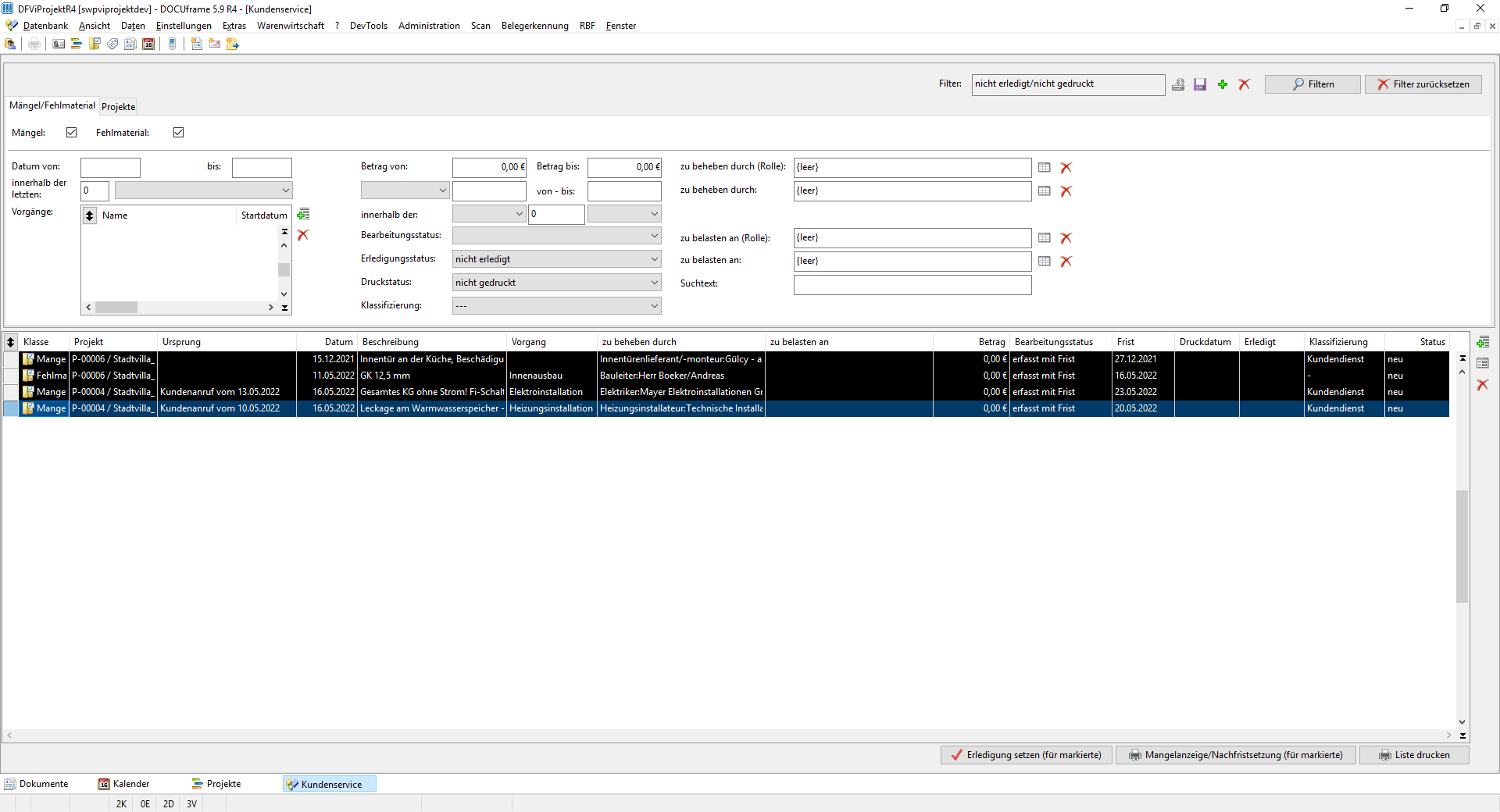This screenshot has width=1500, height=812.
Task: Click the Datum von input field
Action: [x=110, y=167]
